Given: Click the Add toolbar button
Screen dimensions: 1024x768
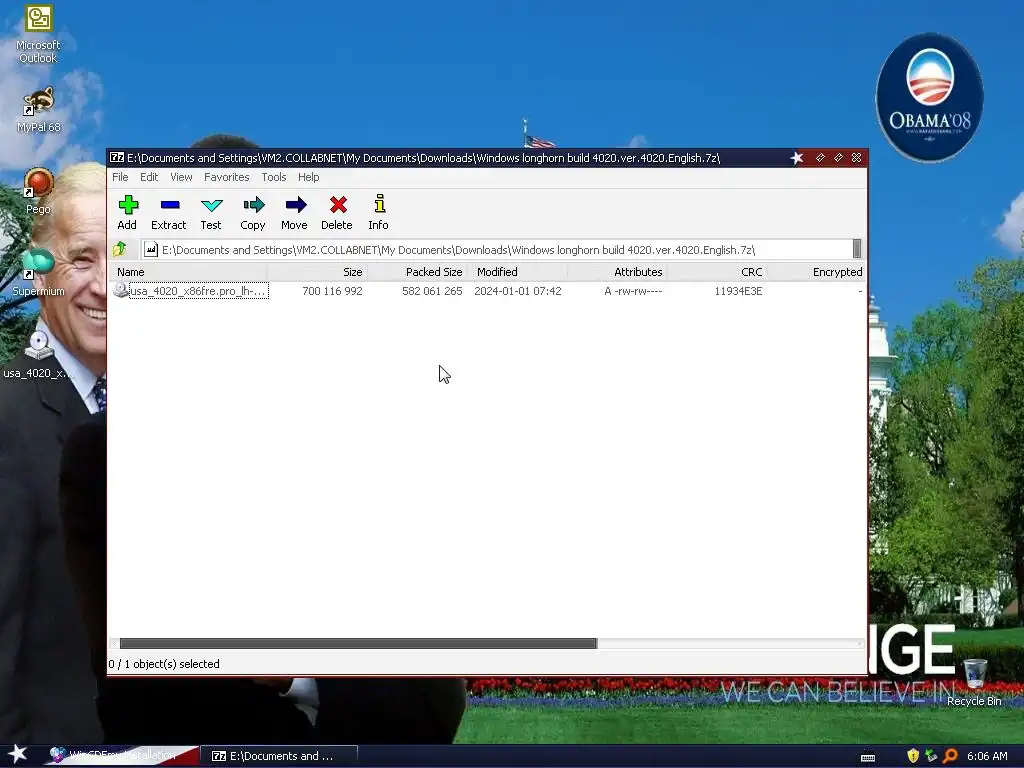Looking at the screenshot, I should coord(127,212).
